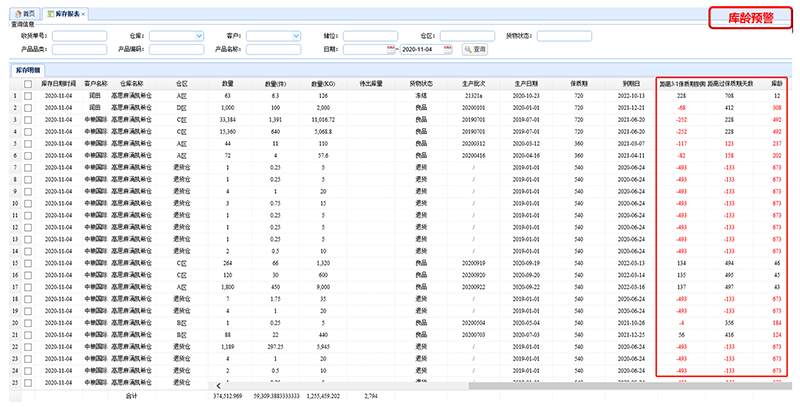Click the 产品编码 input field
This screenshot has height=408, width=800.
177,49
